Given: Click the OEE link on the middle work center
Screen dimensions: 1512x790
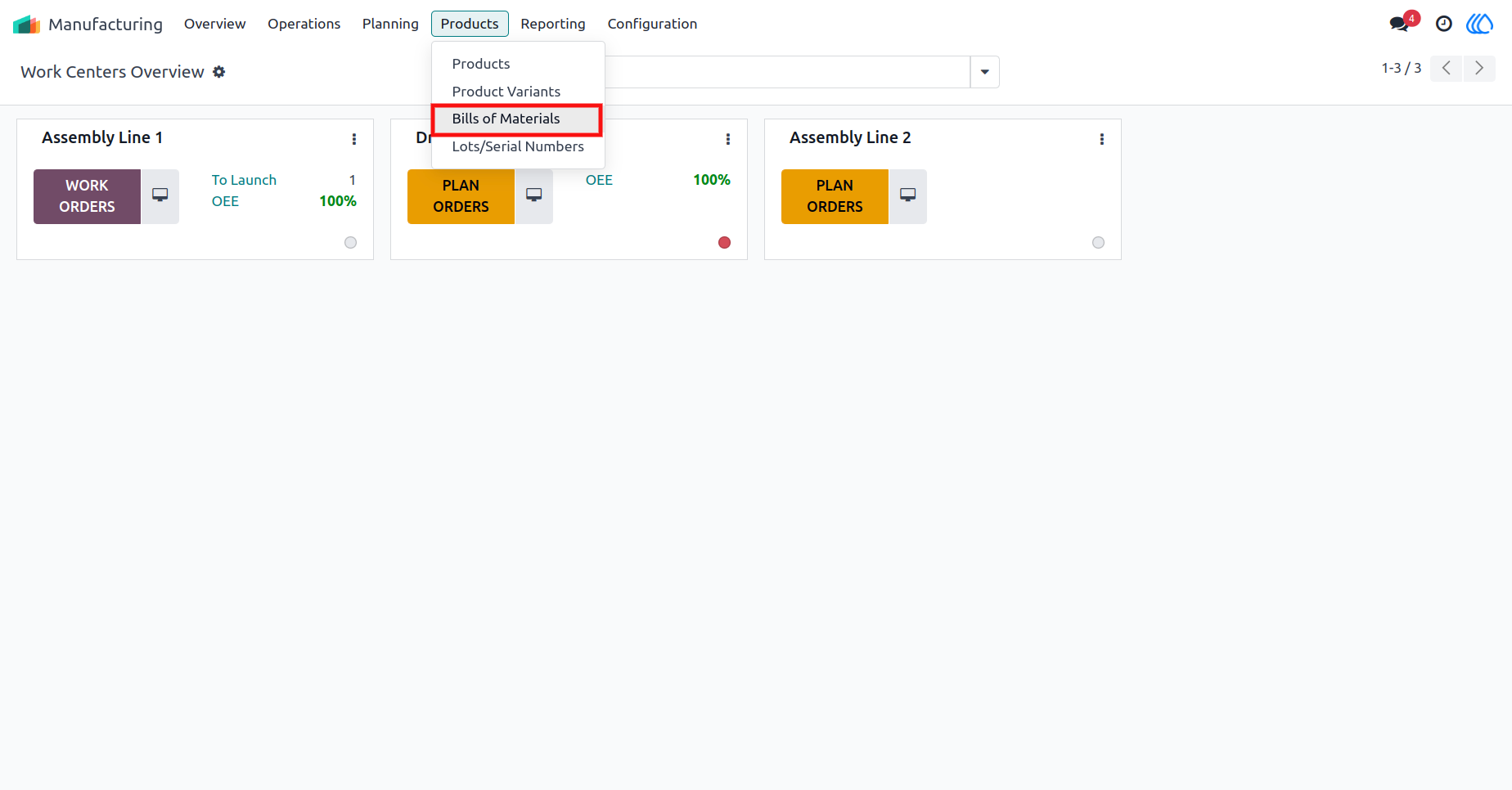Looking at the screenshot, I should [599, 180].
